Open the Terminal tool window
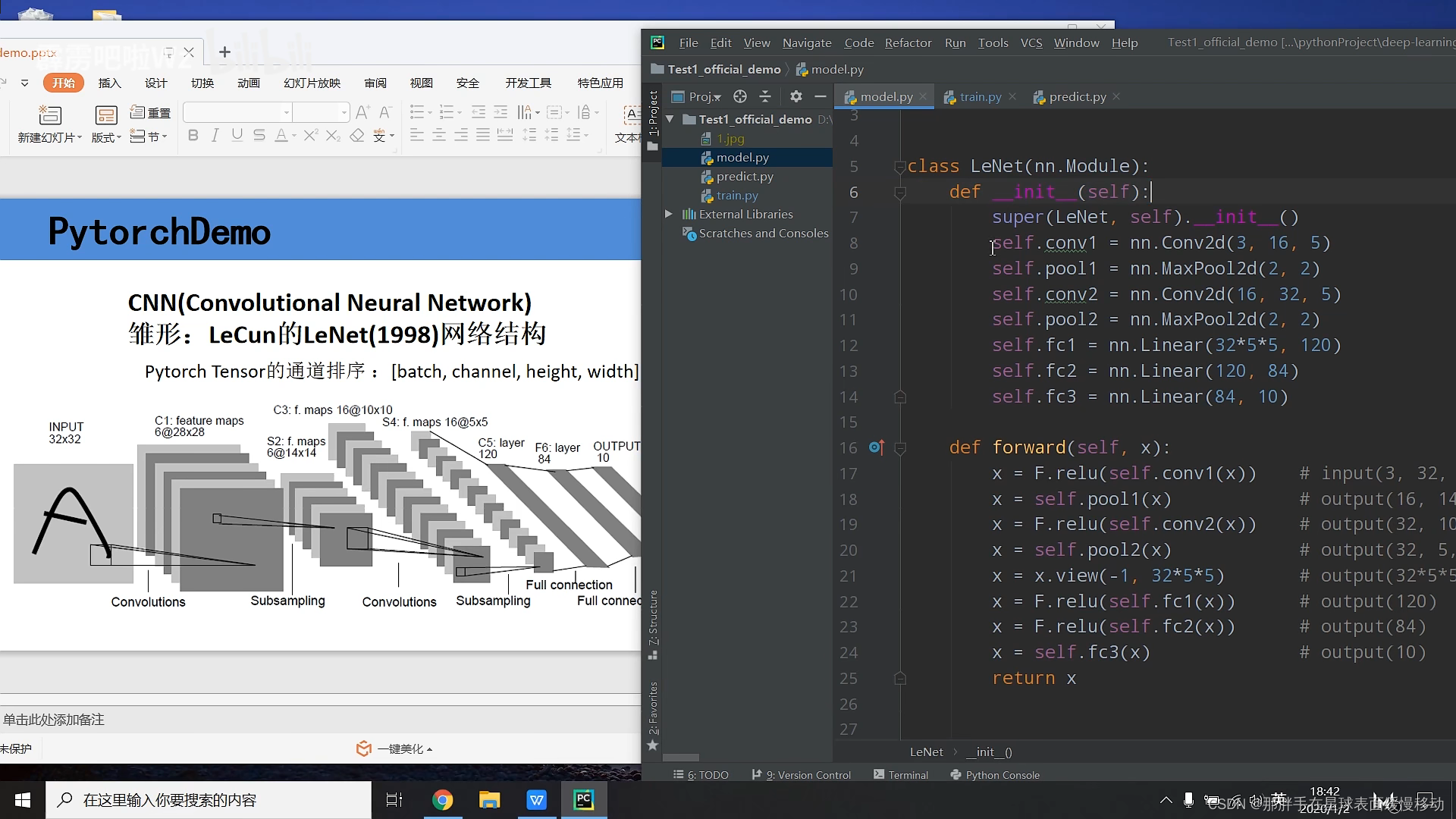Viewport: 1456px width, 819px height. pyautogui.click(x=901, y=775)
